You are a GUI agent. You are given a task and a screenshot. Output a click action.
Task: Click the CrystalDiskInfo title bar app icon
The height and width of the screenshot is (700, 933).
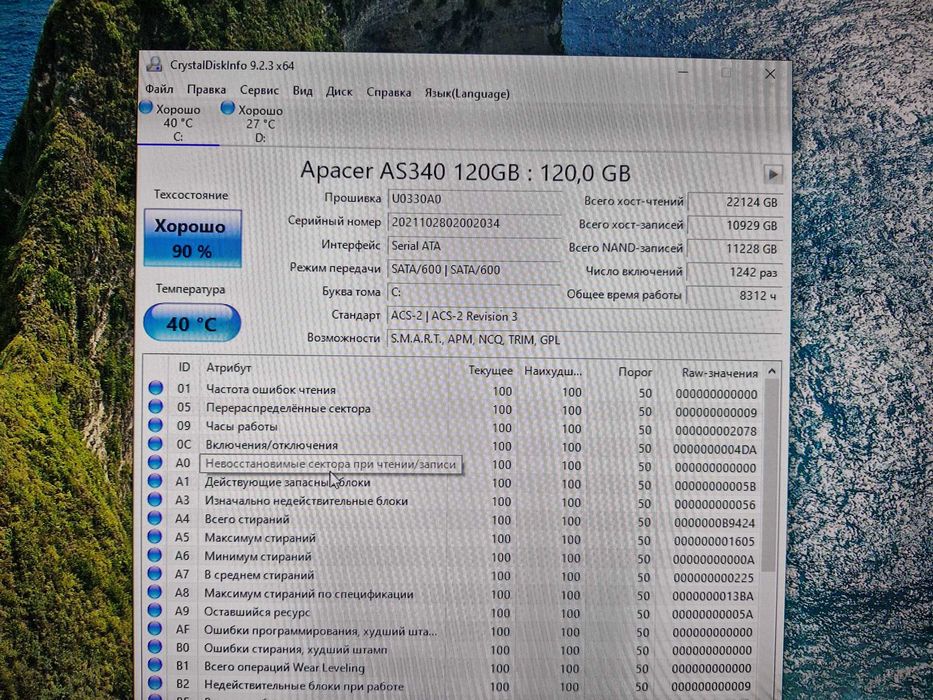(x=155, y=64)
